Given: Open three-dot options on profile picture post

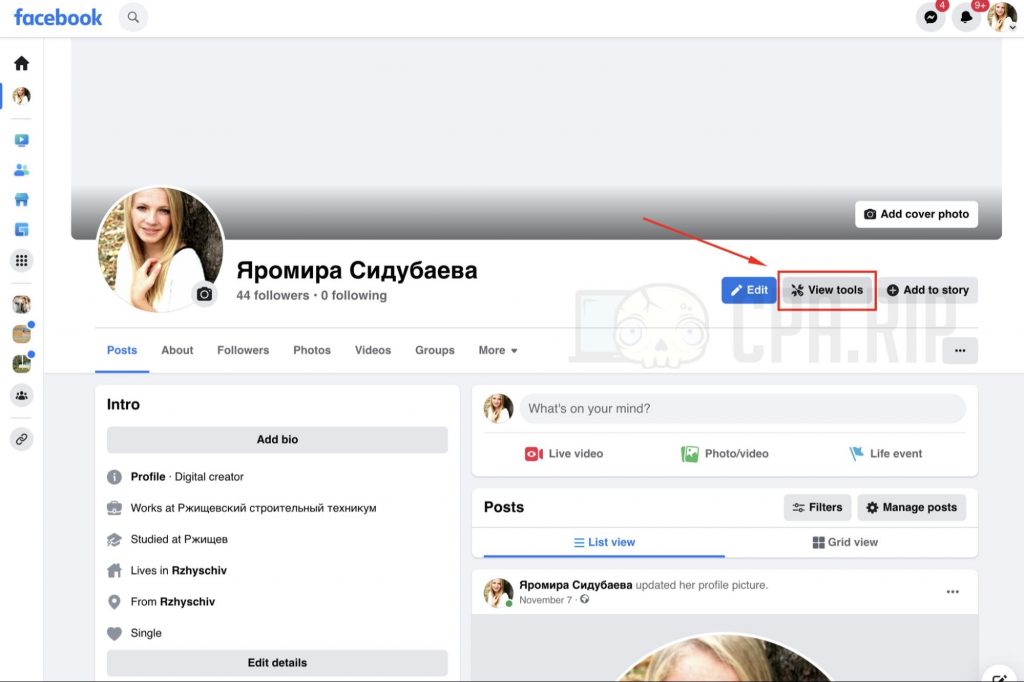Looking at the screenshot, I should pos(953,592).
